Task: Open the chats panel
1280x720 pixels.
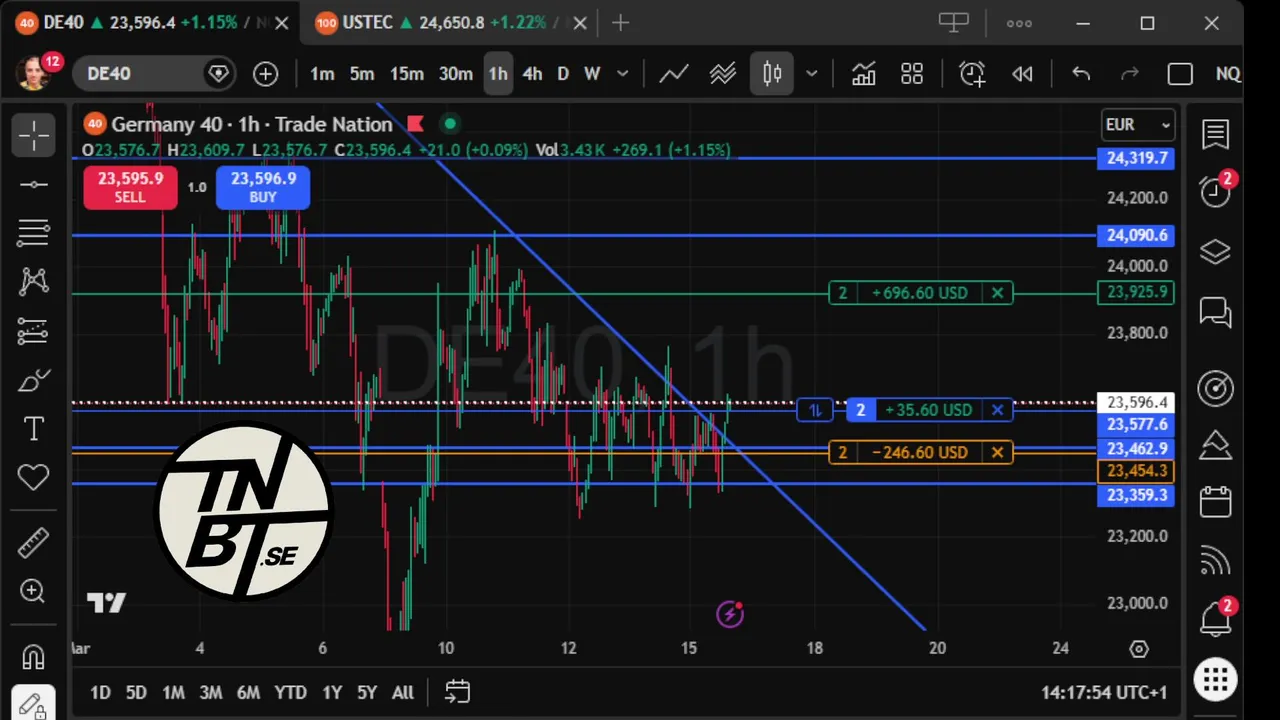Action: 1215,313
